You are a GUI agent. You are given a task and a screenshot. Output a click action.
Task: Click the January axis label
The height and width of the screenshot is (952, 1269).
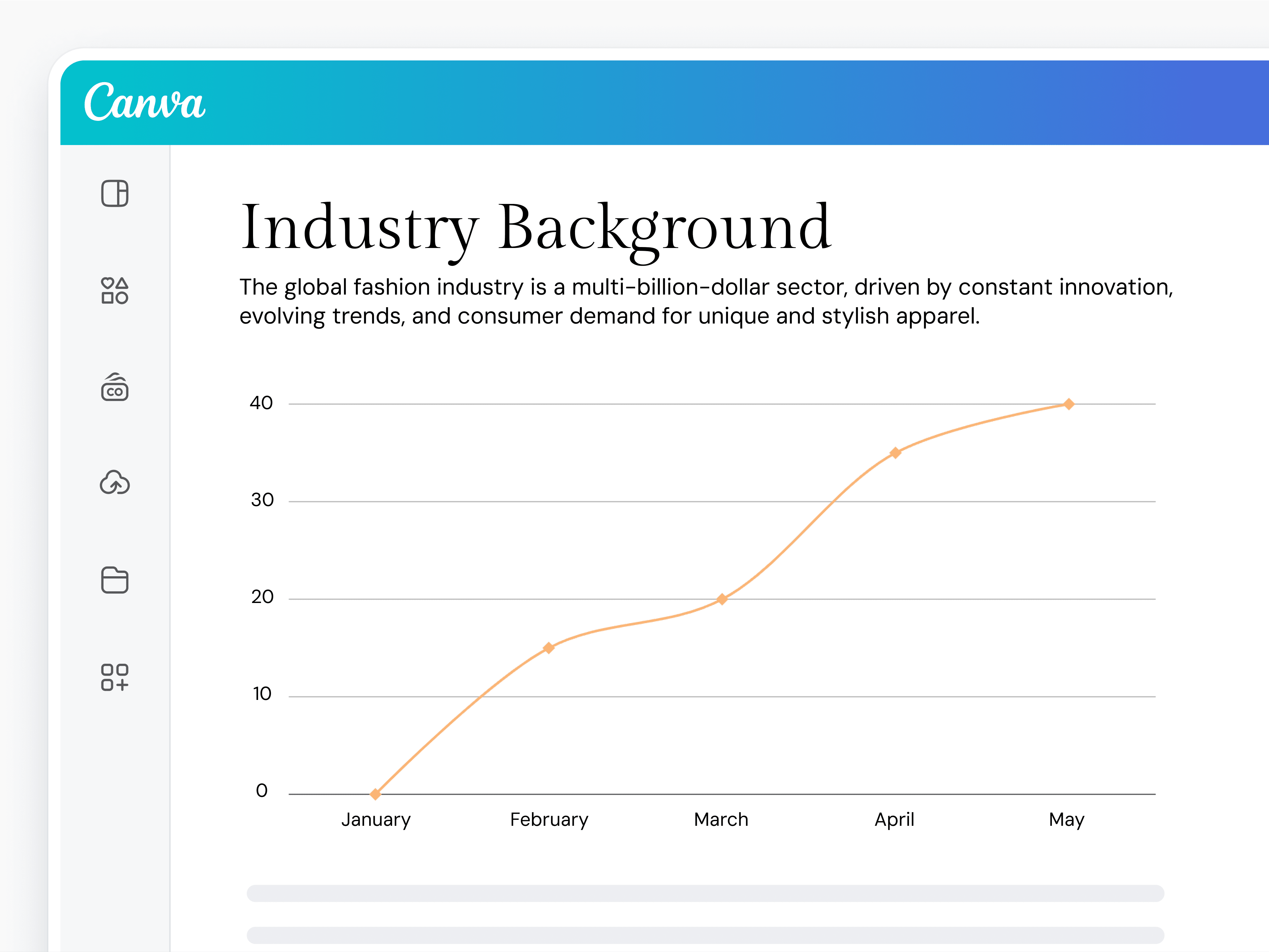pyautogui.click(x=376, y=820)
